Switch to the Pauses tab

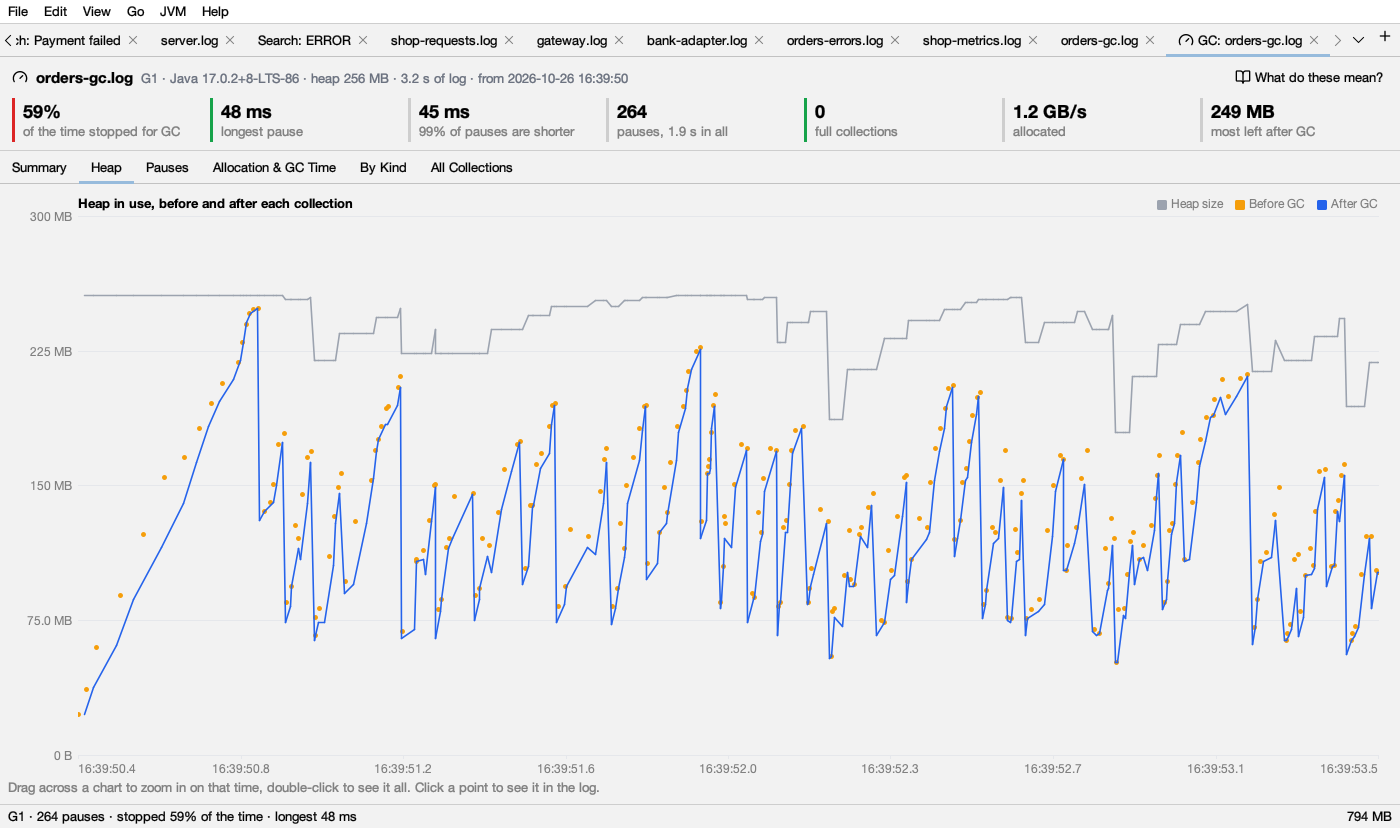pyautogui.click(x=167, y=168)
